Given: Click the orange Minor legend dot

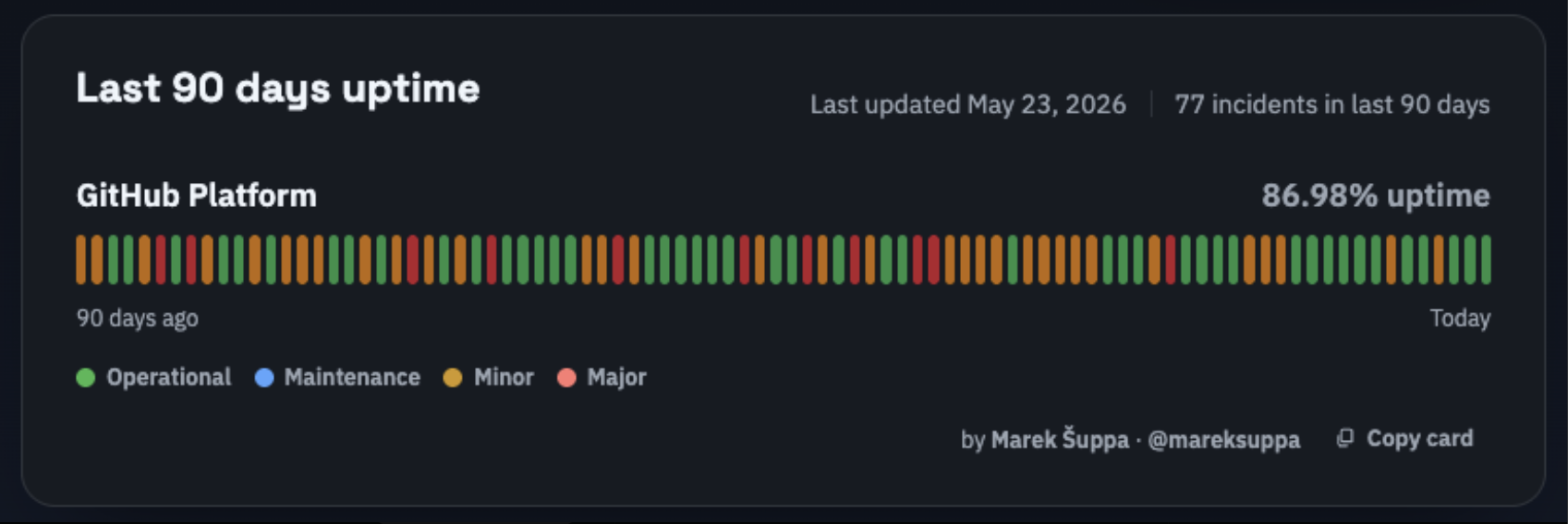Looking at the screenshot, I should click(453, 377).
